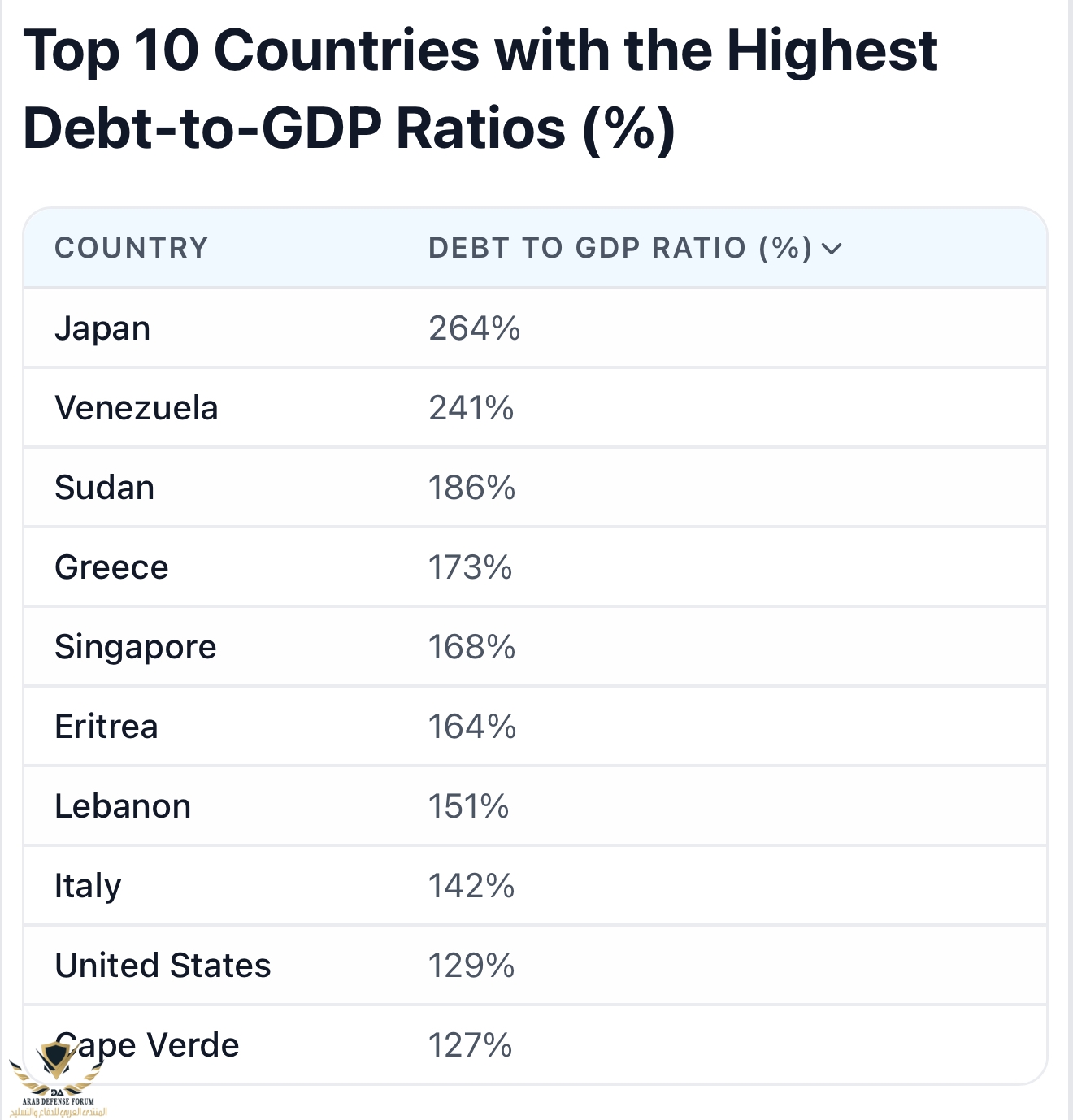Click the 129% United States ratio
This screenshot has height=1120, width=1073.
coord(471,966)
